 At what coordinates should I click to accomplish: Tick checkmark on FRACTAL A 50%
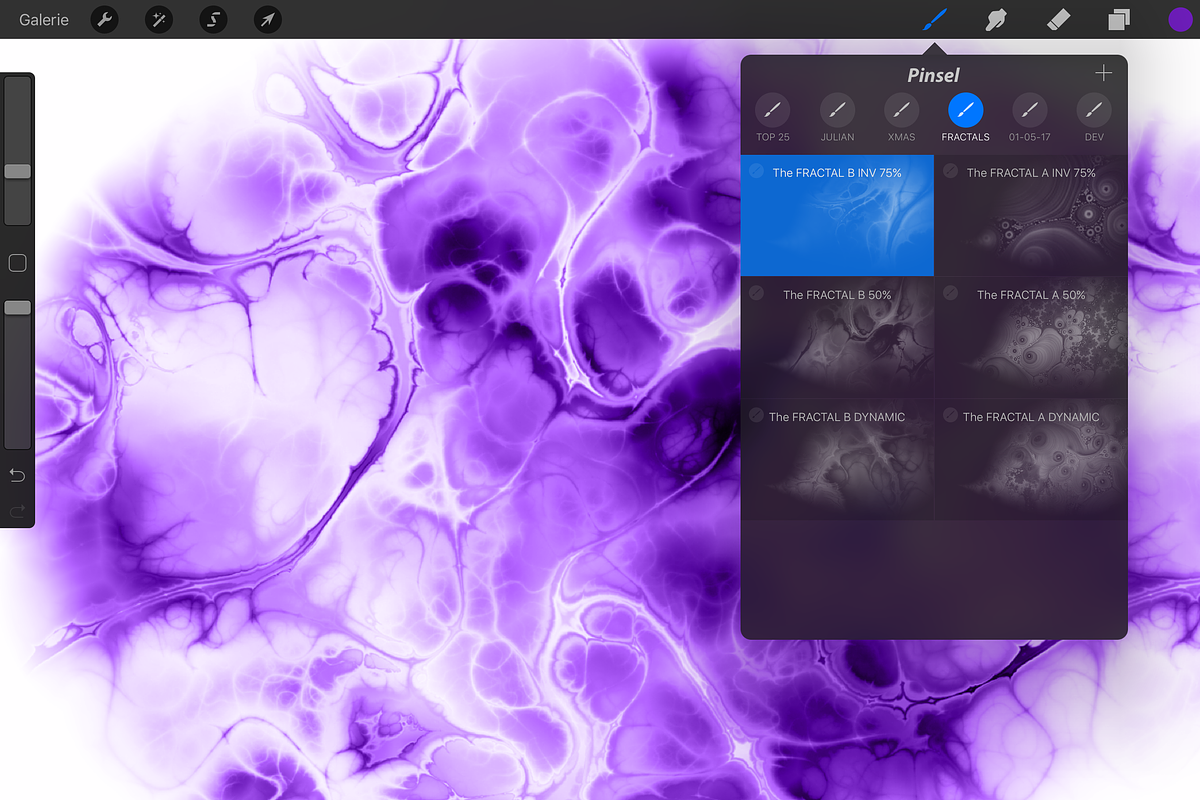(x=950, y=293)
